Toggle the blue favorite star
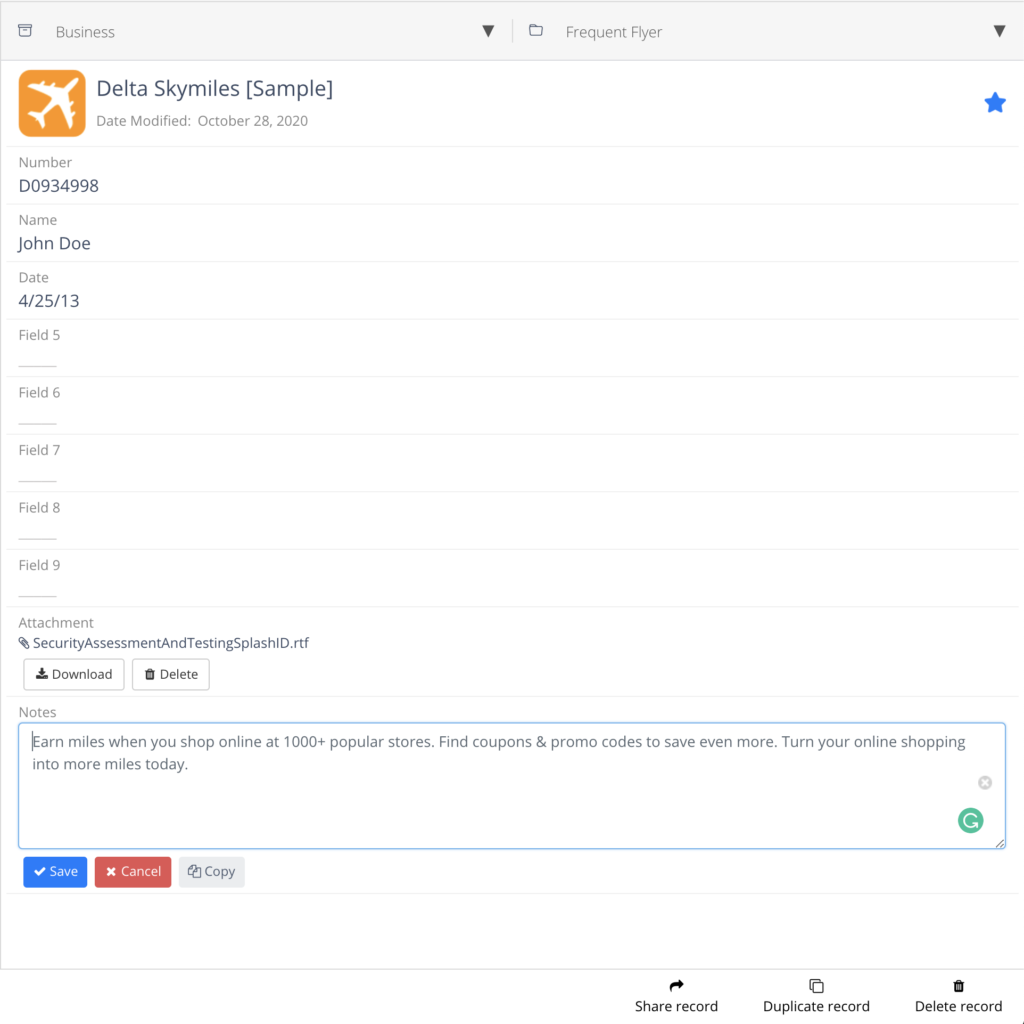 coord(994,103)
